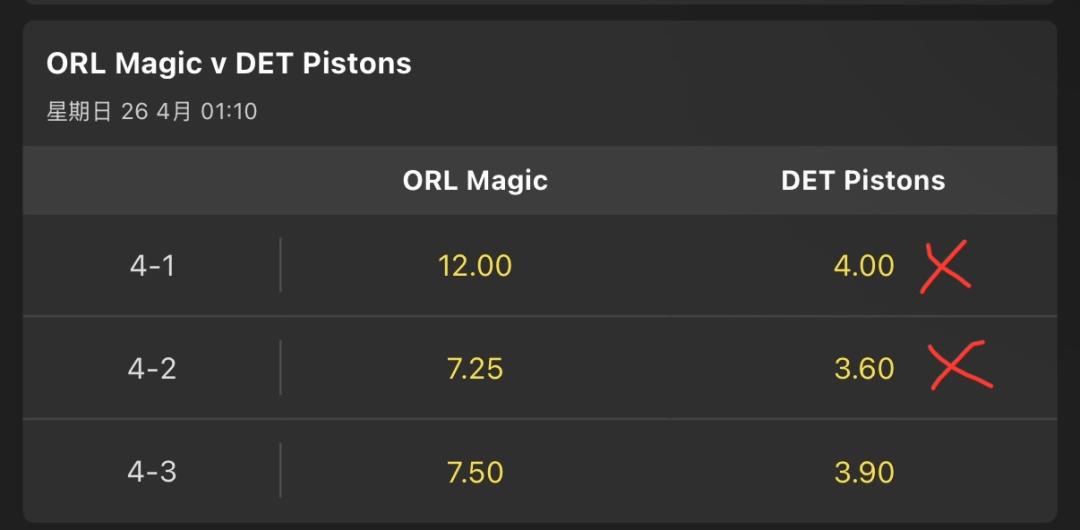1080x530 pixels.
Task: Click the vertical divider in the 4-2 row
Action: click(x=280, y=368)
